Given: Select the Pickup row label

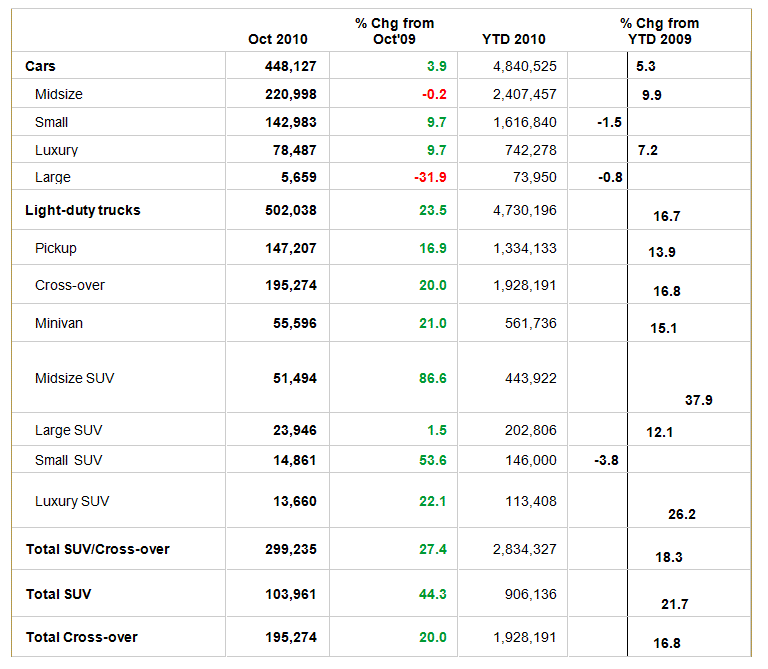Looking at the screenshot, I should tap(55, 248).
